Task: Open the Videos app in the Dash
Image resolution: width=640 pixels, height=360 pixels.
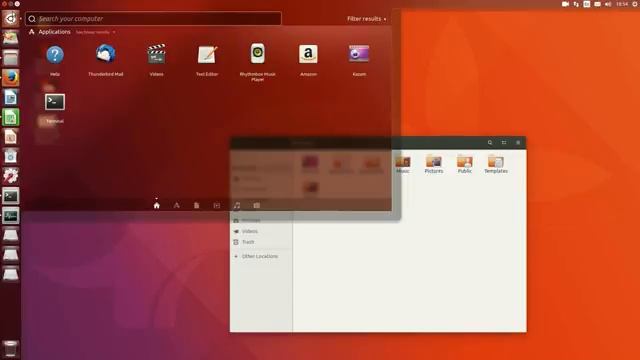Action: (x=156, y=60)
